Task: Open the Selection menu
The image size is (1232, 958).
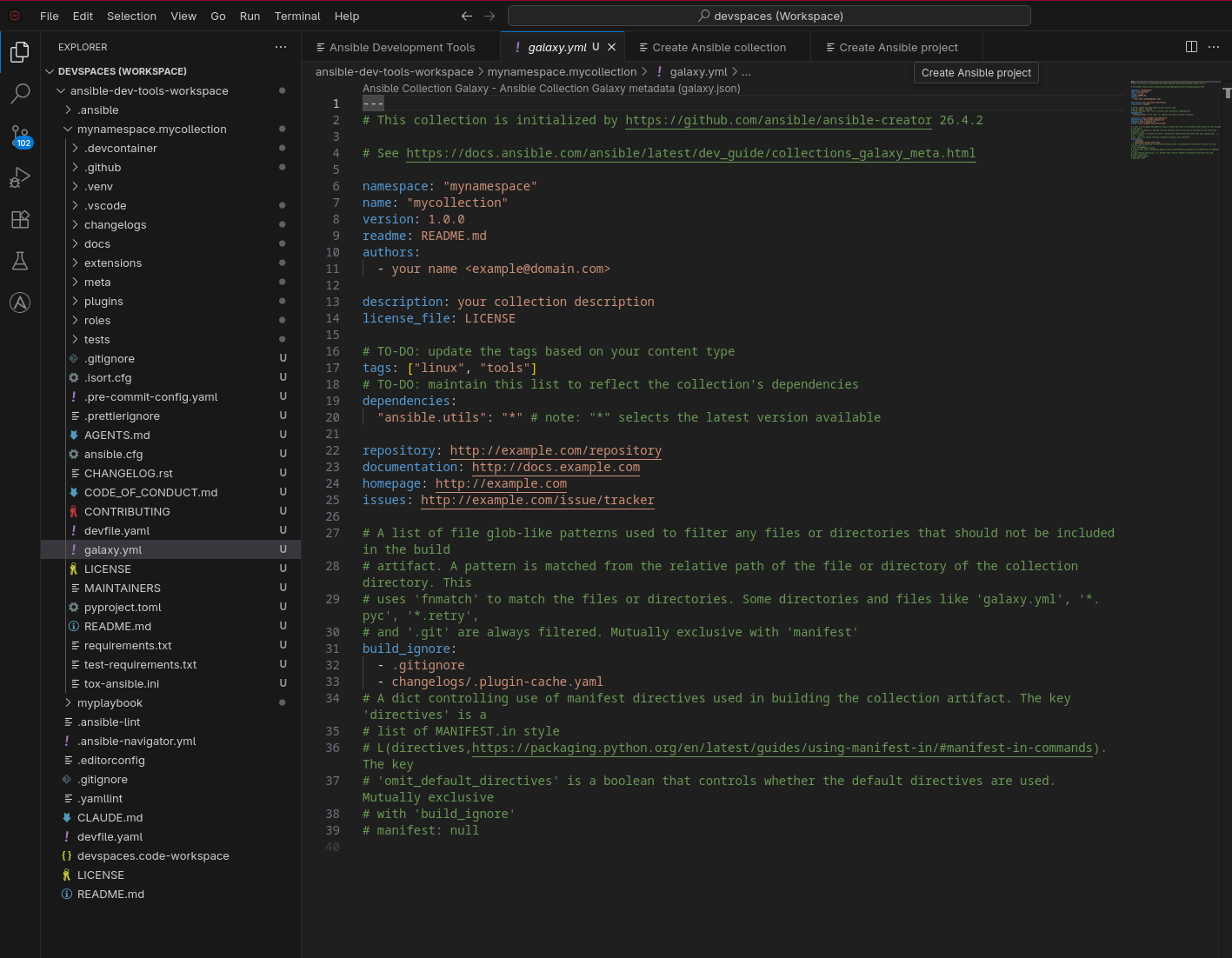Action: (x=131, y=16)
